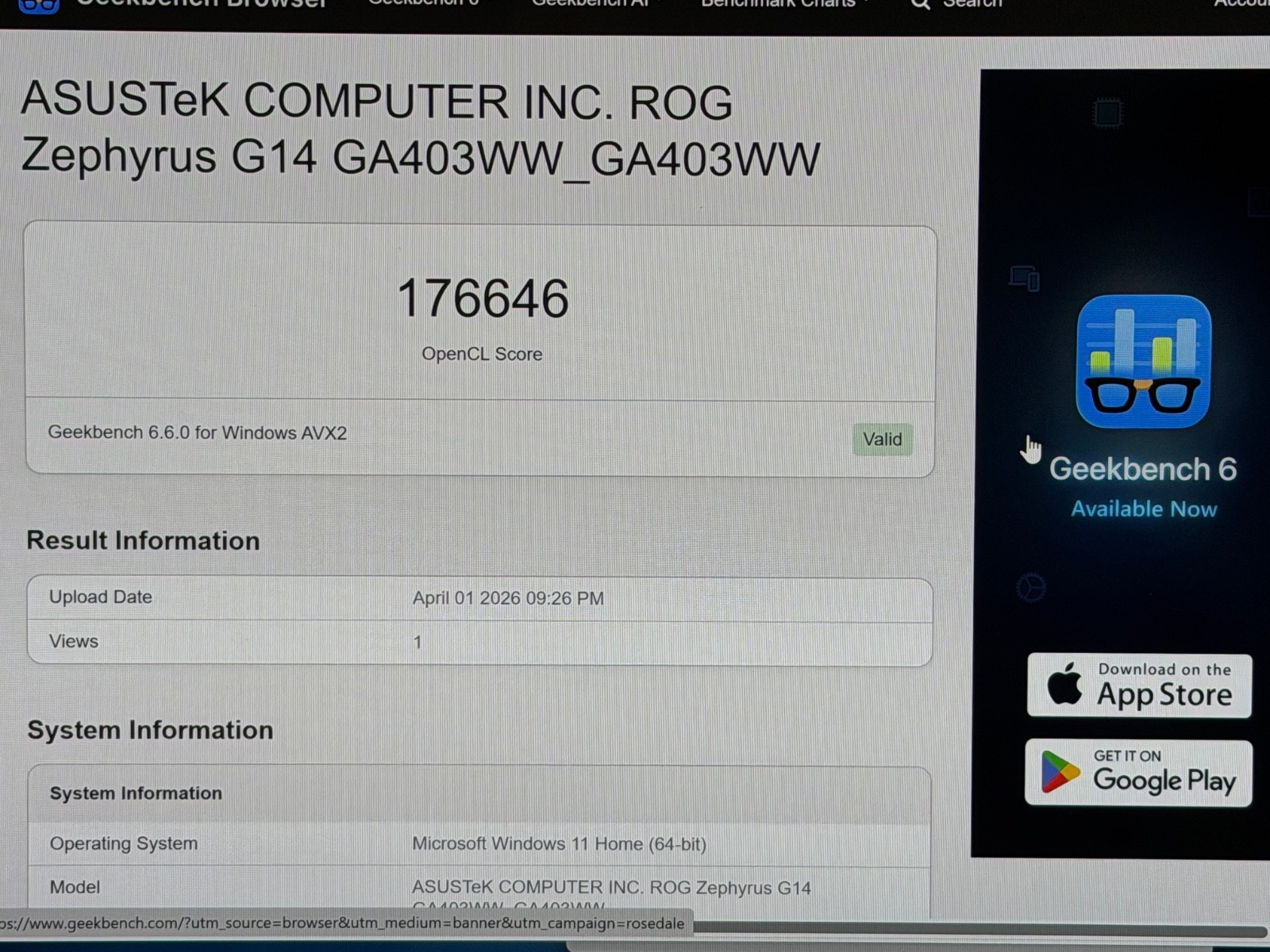
Task: Click the Geekbench 6 app icon in the banner
Action: tap(1143, 361)
